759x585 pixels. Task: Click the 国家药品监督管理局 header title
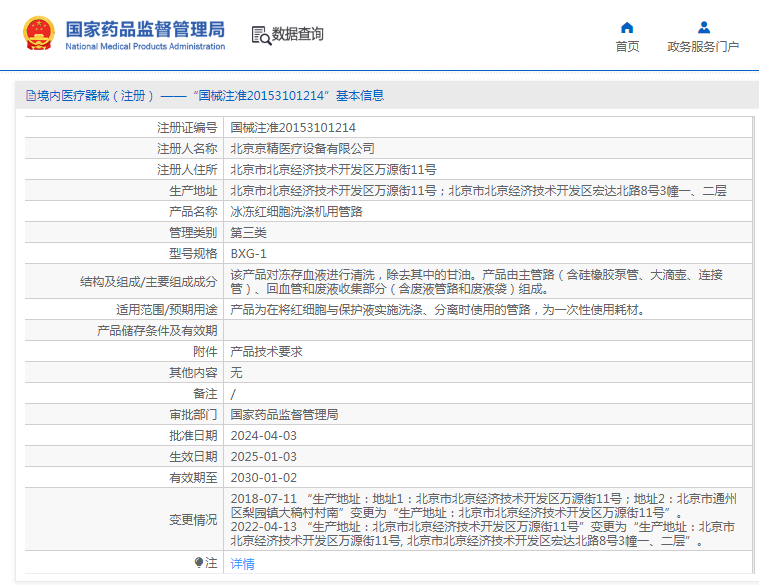(145, 29)
